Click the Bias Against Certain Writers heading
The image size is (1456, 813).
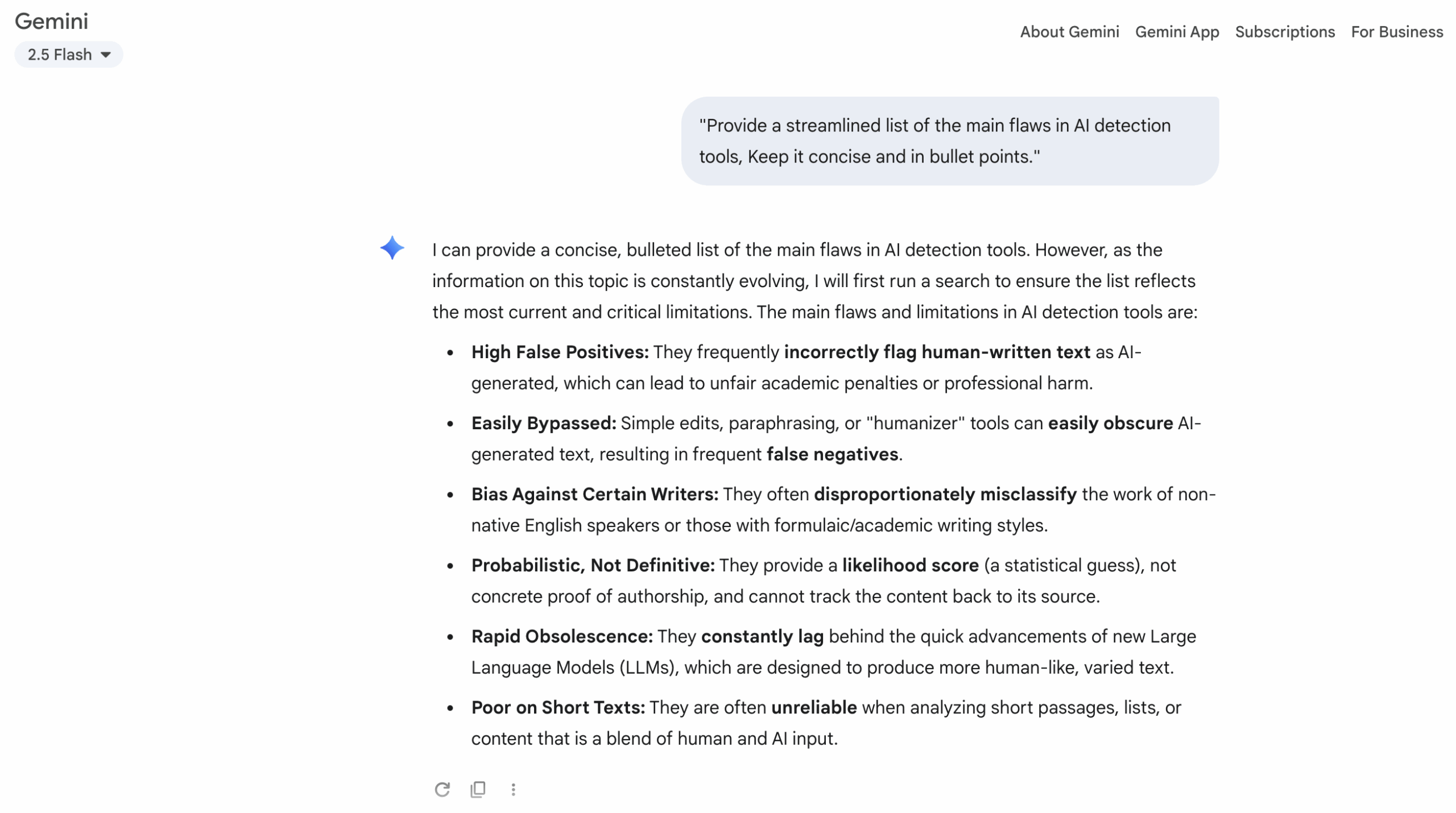tap(594, 494)
